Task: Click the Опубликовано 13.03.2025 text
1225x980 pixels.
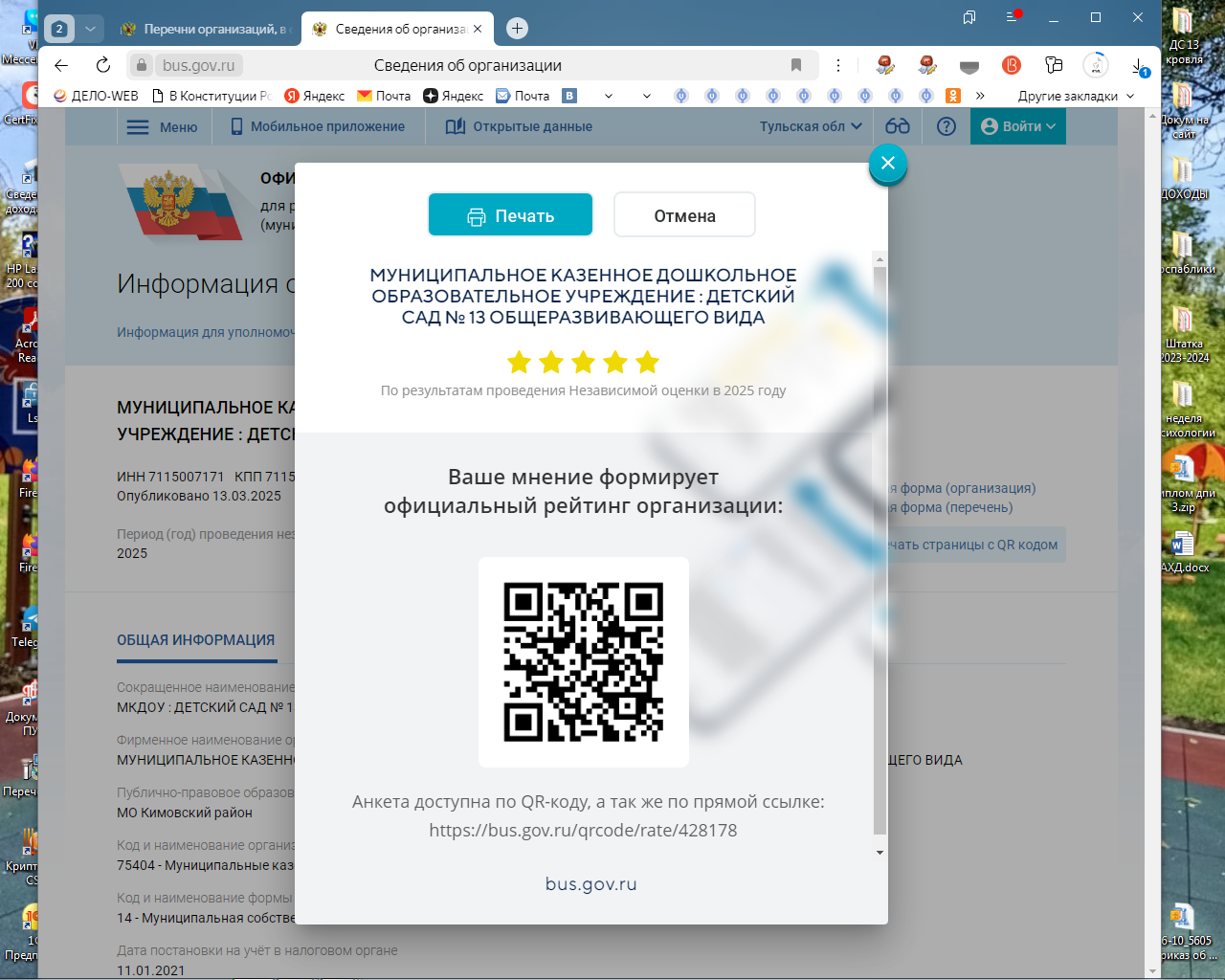Action: click(199, 496)
